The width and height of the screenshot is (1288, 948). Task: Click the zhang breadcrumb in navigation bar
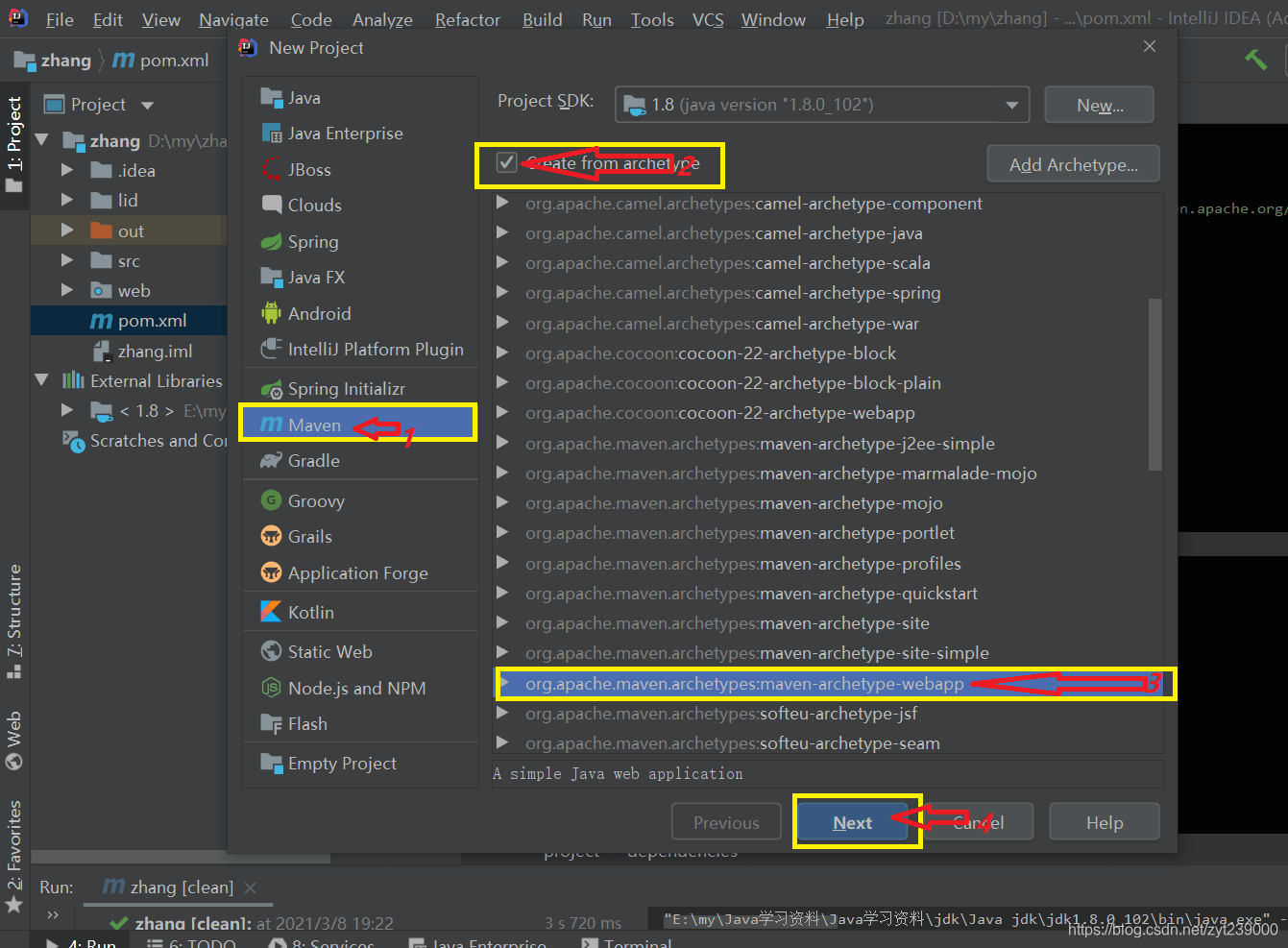click(54, 61)
